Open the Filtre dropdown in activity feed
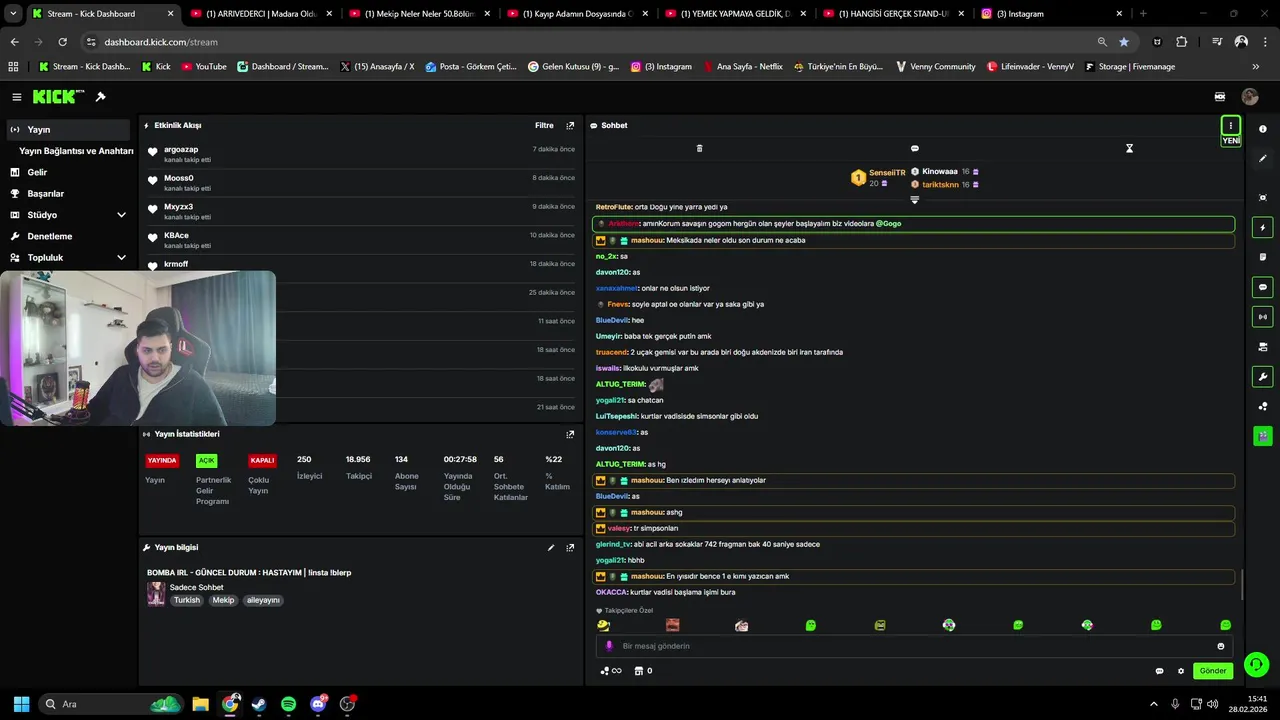This screenshot has width=1280, height=720. click(544, 126)
